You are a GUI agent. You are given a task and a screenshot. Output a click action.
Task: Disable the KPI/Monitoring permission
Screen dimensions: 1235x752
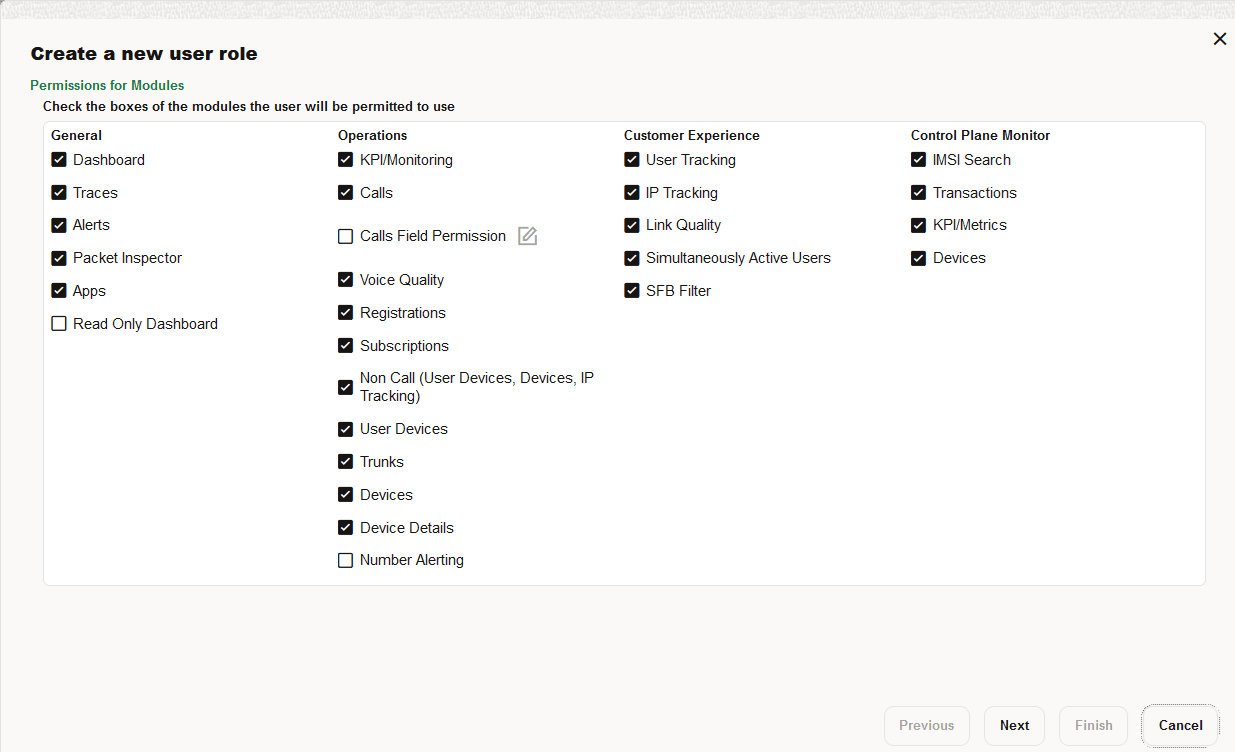(345, 159)
